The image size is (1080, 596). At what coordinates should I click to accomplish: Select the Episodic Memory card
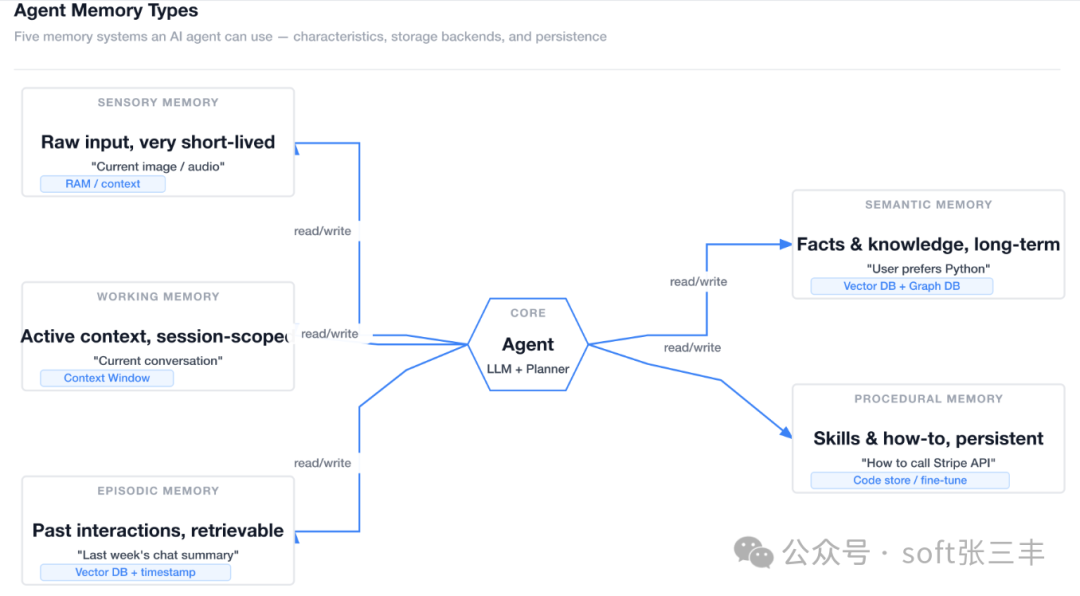(x=158, y=530)
